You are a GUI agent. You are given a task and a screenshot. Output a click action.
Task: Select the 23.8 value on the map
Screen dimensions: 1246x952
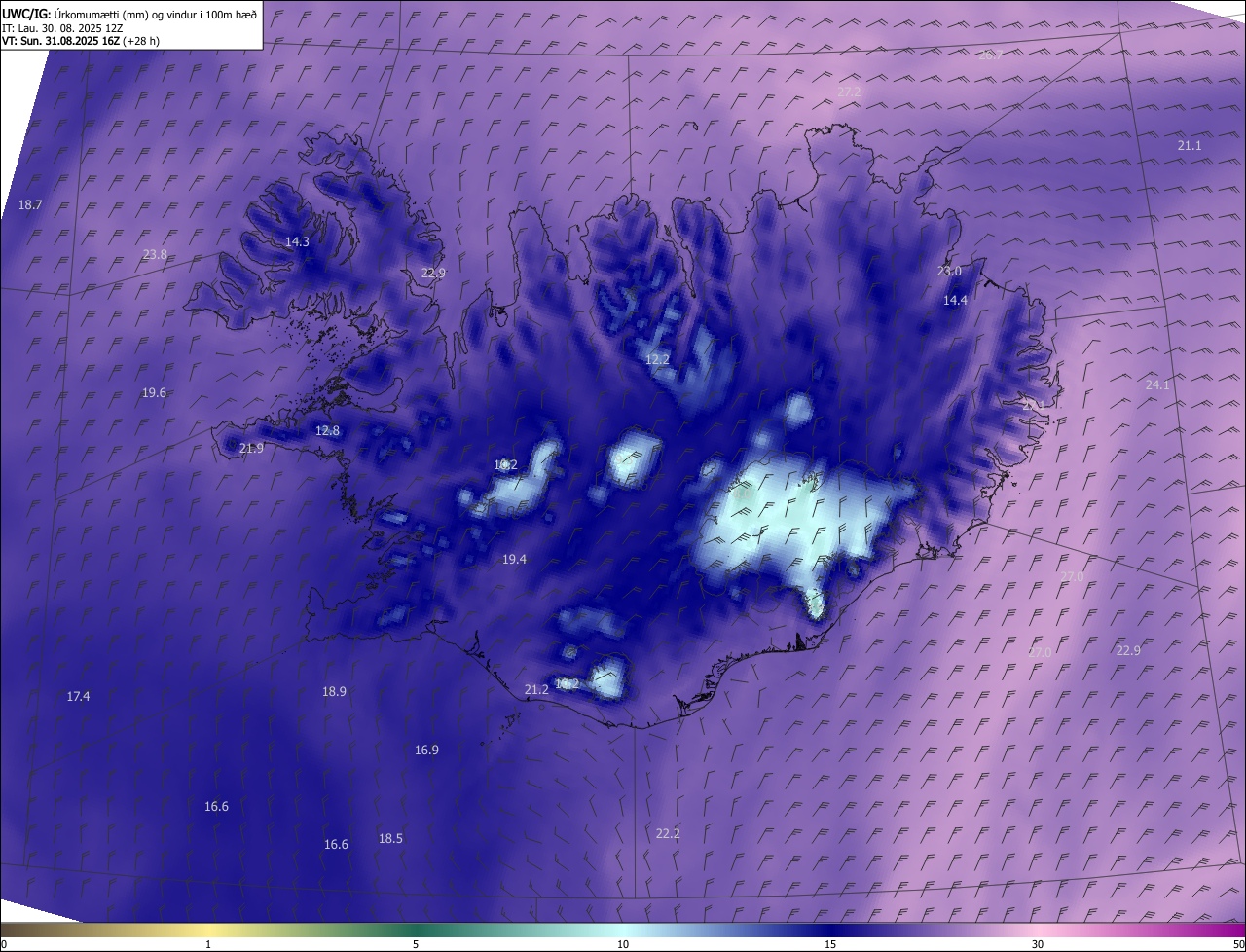click(155, 255)
